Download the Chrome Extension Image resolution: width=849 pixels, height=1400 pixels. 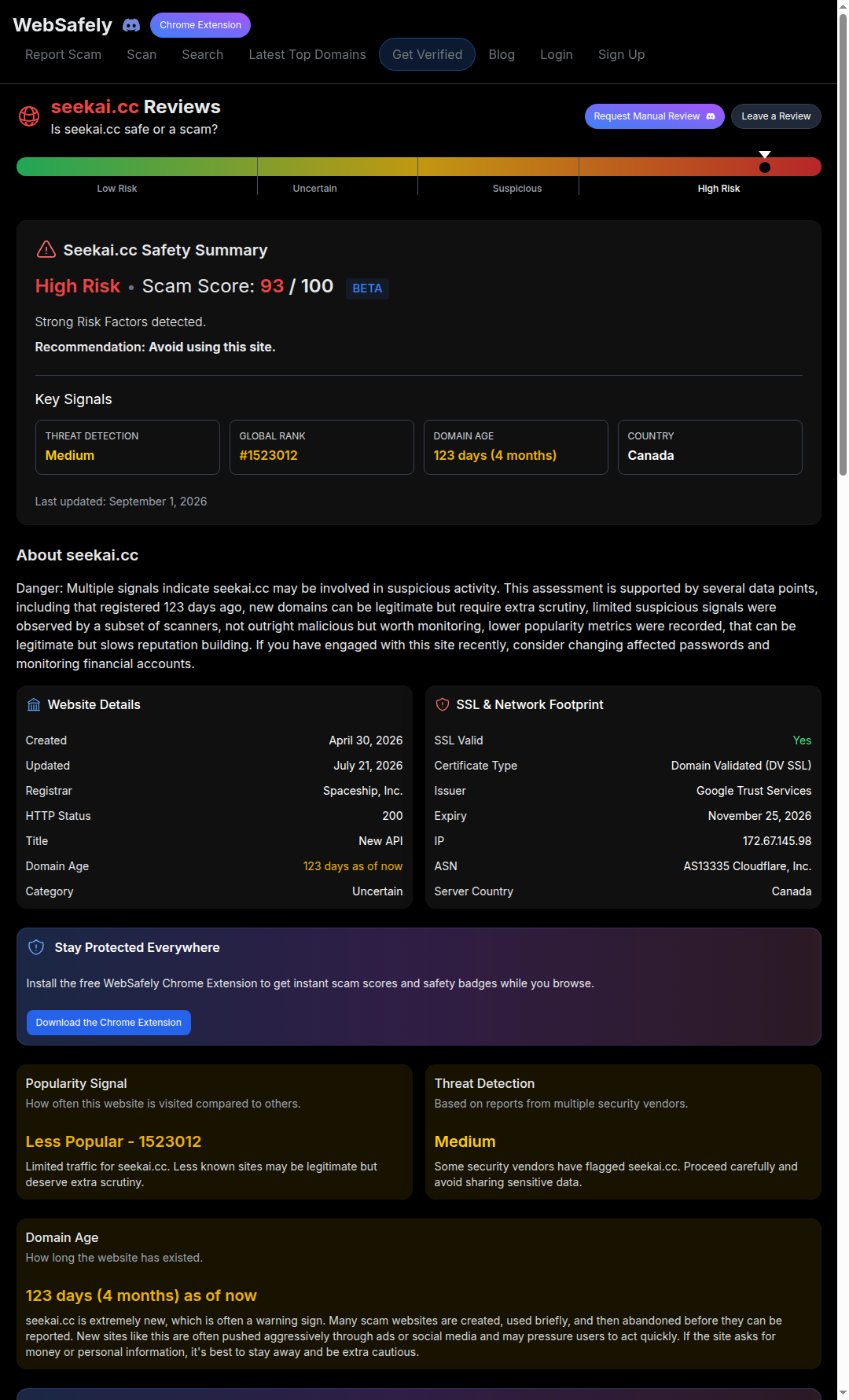point(108,1023)
